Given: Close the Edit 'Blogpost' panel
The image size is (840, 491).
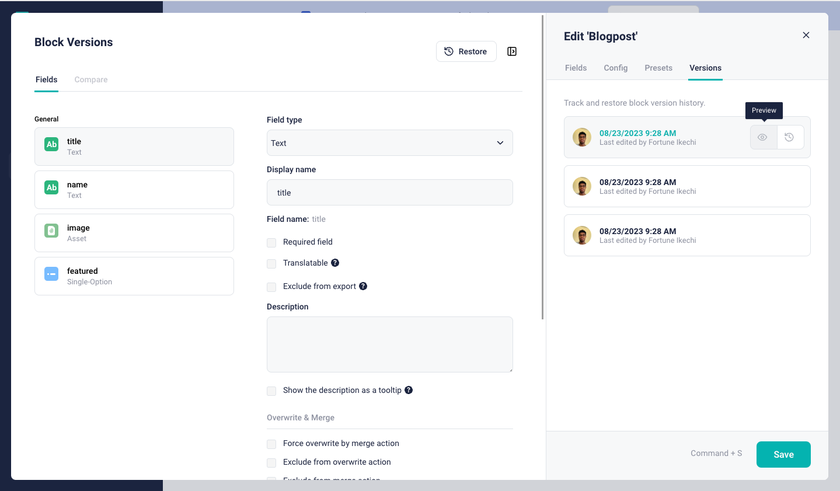Looking at the screenshot, I should pyautogui.click(x=806, y=35).
